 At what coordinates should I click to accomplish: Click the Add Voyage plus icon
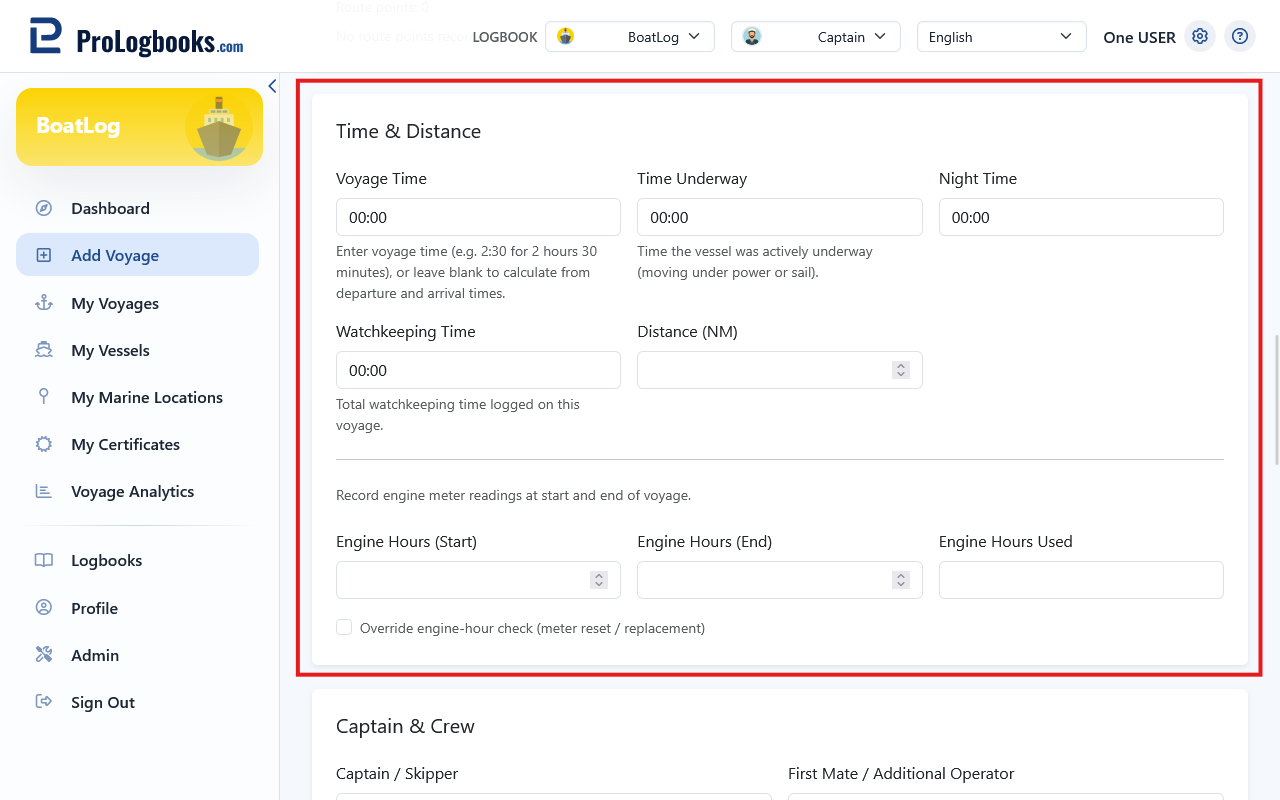click(44, 255)
